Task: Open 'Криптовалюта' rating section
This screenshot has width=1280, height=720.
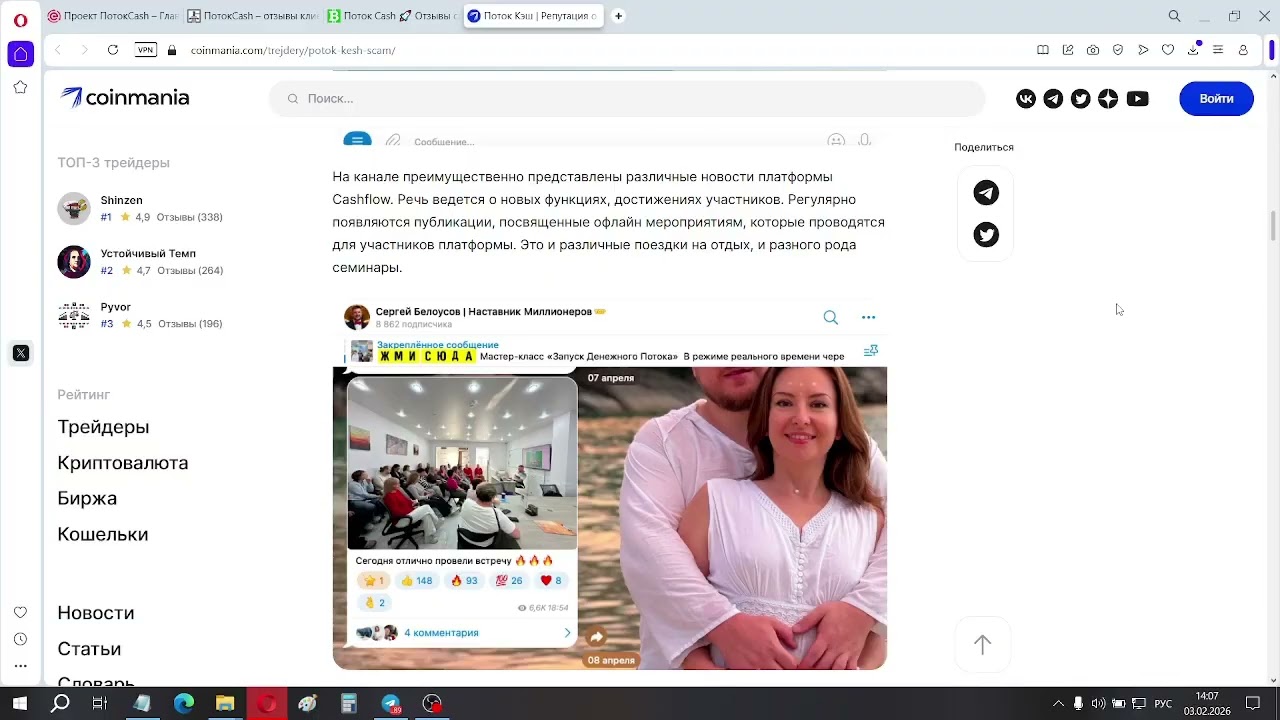Action: click(122, 463)
